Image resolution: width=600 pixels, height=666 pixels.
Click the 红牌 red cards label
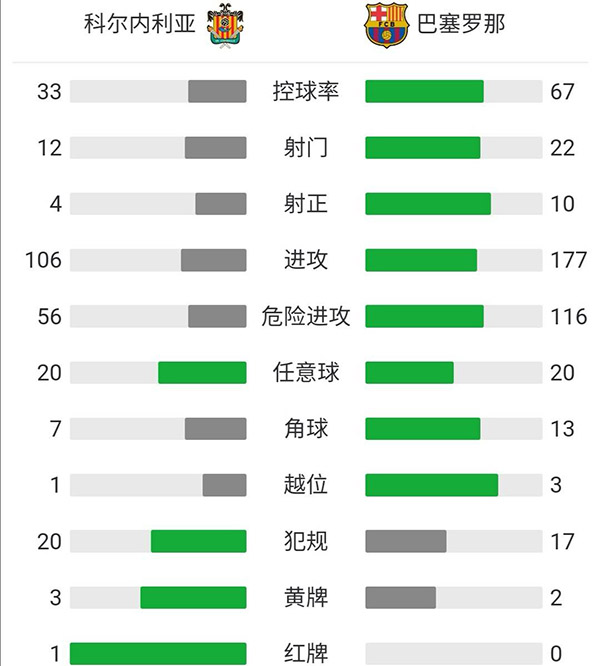305,654
